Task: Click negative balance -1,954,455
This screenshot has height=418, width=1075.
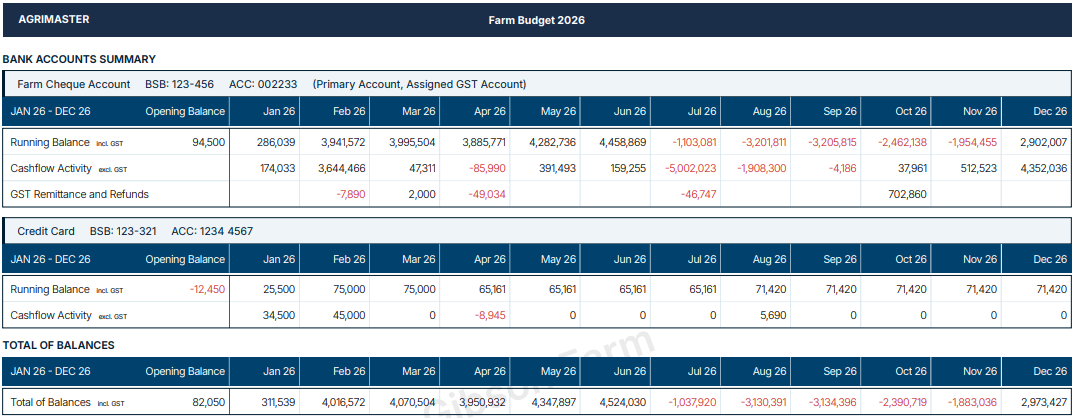Action: coord(972,143)
